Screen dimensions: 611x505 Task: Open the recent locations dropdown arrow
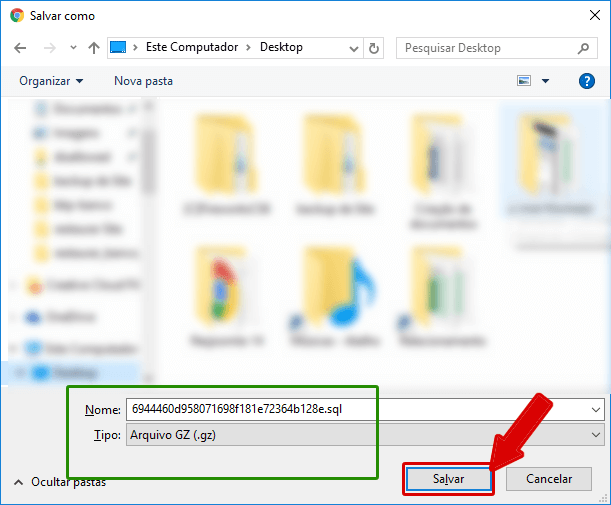[73, 48]
